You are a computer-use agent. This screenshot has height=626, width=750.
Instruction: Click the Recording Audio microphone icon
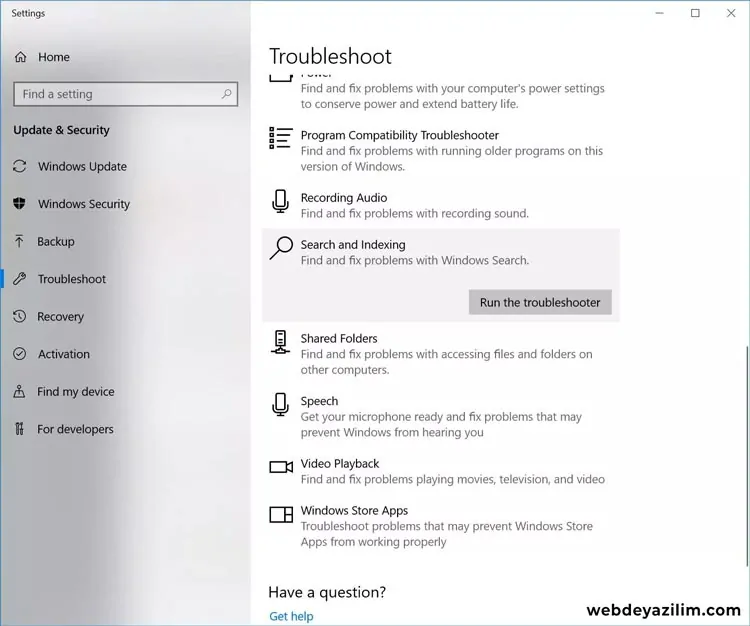coord(280,201)
